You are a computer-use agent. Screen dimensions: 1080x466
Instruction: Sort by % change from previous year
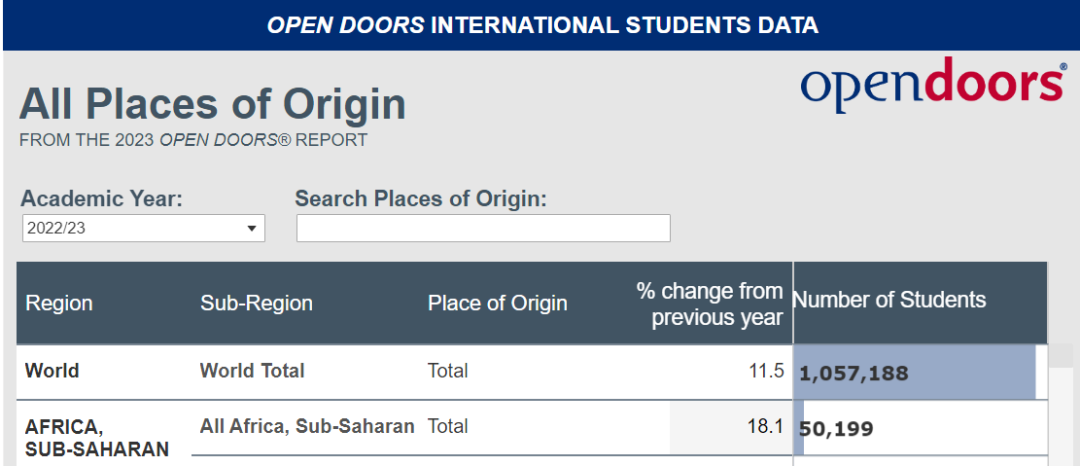710,304
